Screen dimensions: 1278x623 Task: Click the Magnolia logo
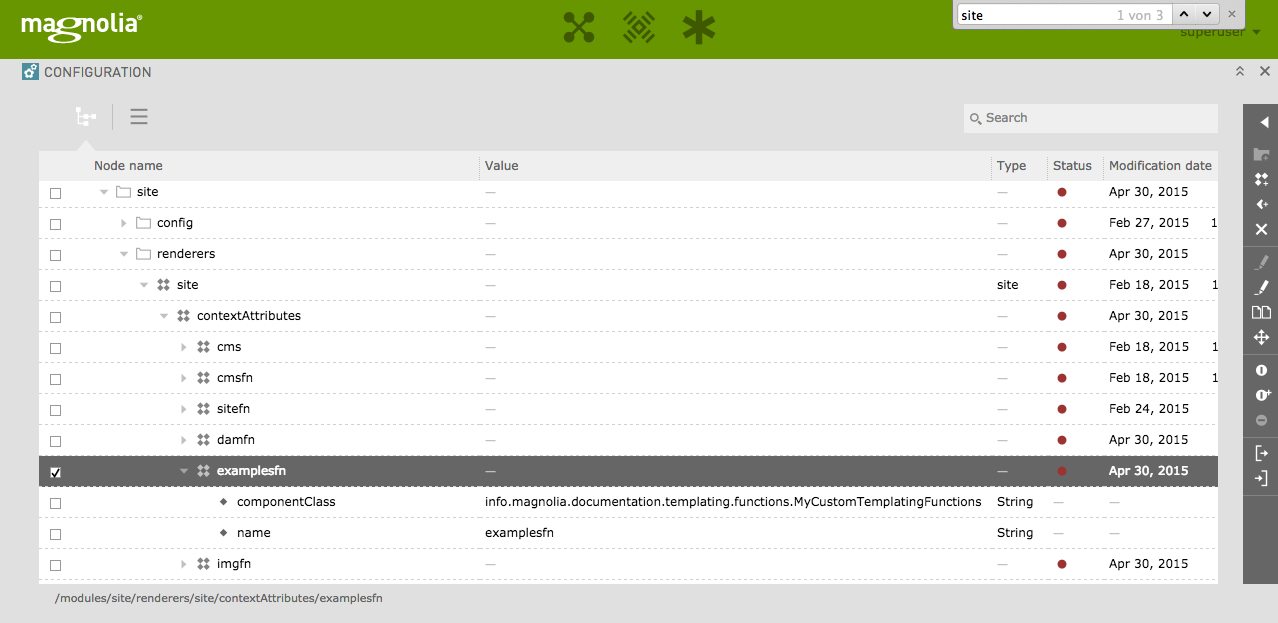pos(81,26)
